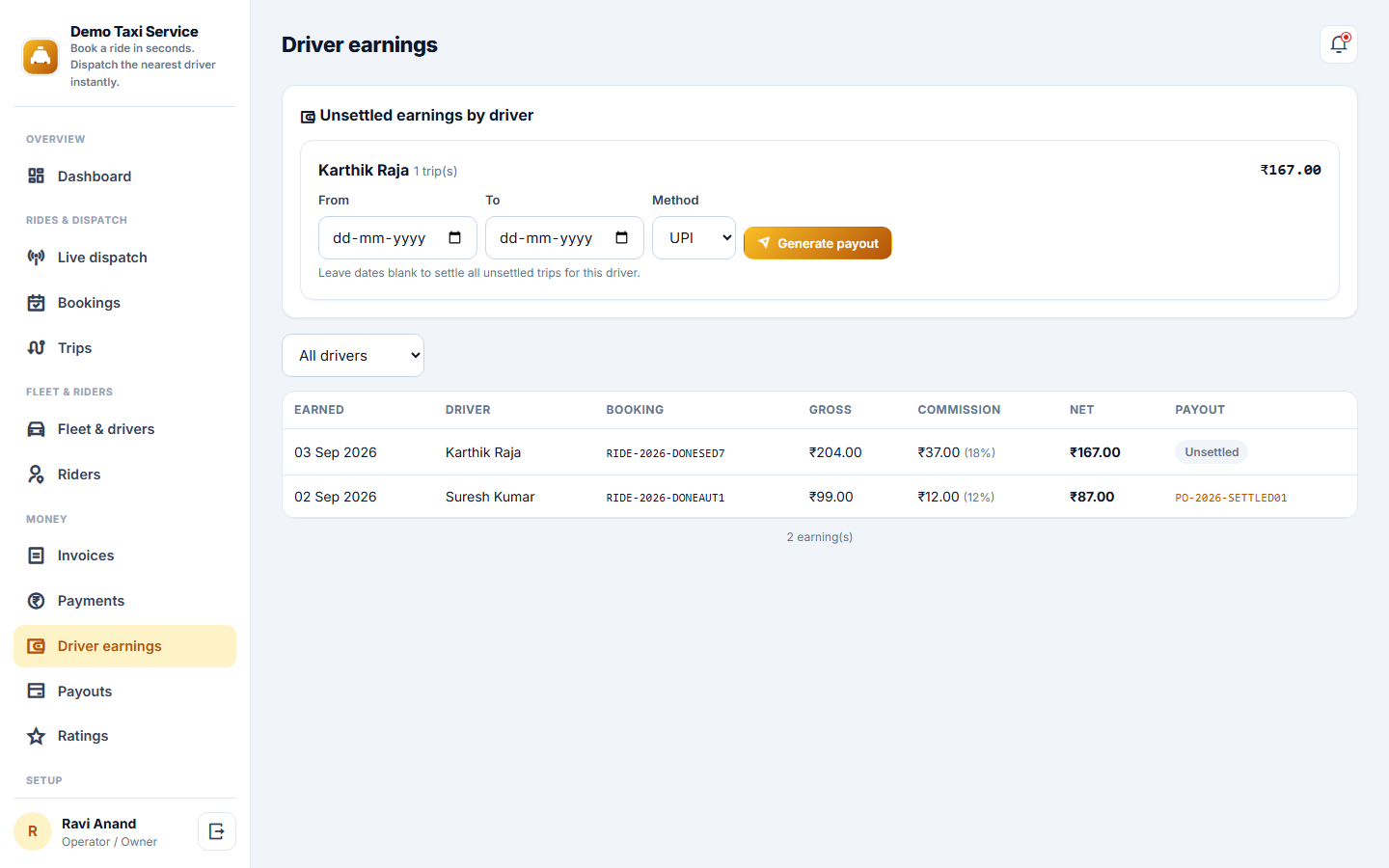Click the Ratings star icon
The height and width of the screenshot is (868, 1389).
click(x=36, y=736)
